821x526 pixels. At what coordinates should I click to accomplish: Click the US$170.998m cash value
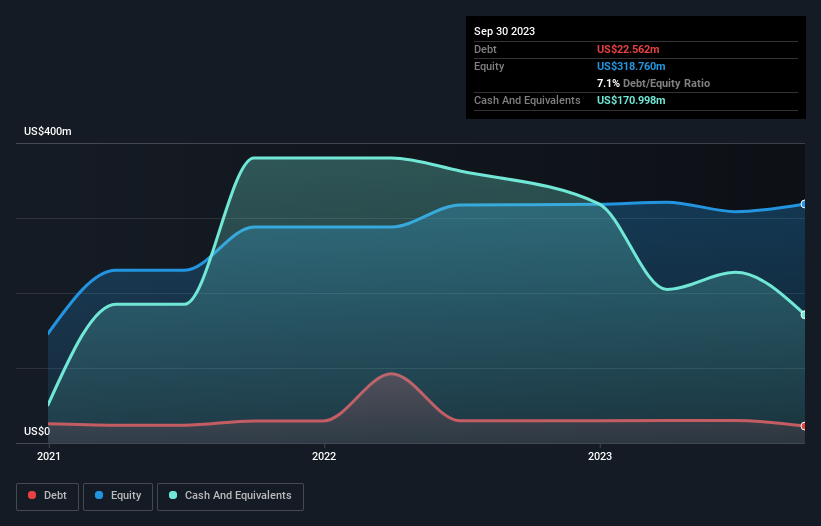pyautogui.click(x=631, y=100)
